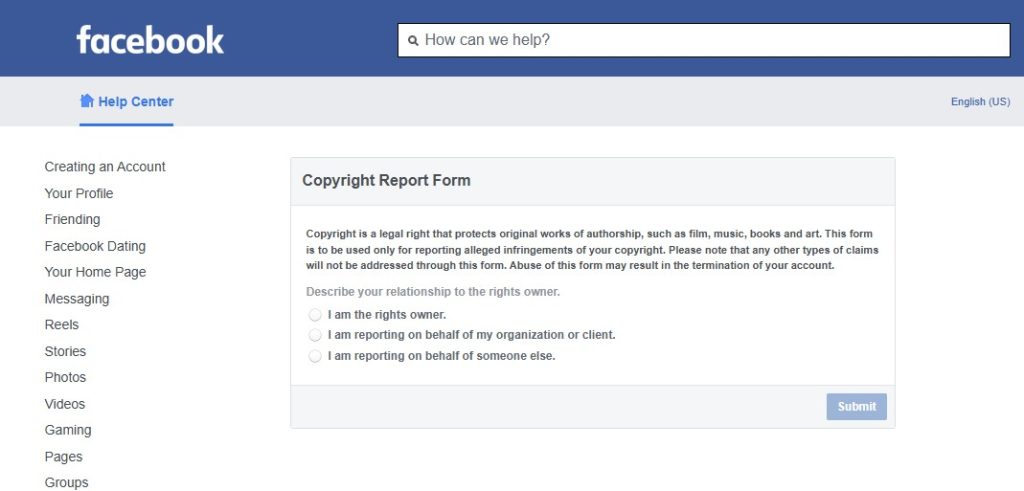Focus the 'How can we help?' search field
1024x491 pixels.
point(704,40)
